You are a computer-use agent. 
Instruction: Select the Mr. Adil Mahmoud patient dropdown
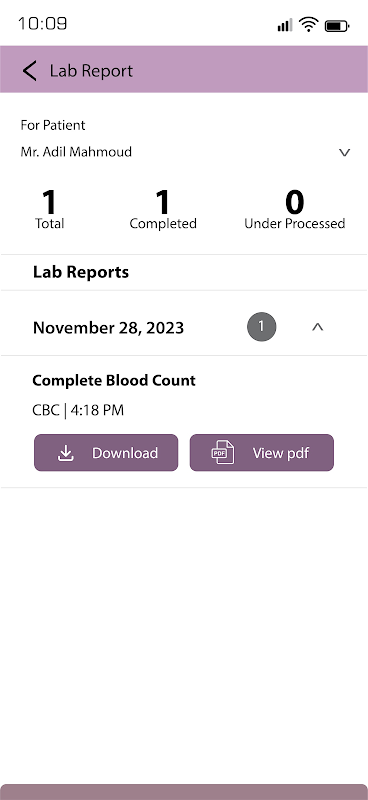[x=184, y=152]
